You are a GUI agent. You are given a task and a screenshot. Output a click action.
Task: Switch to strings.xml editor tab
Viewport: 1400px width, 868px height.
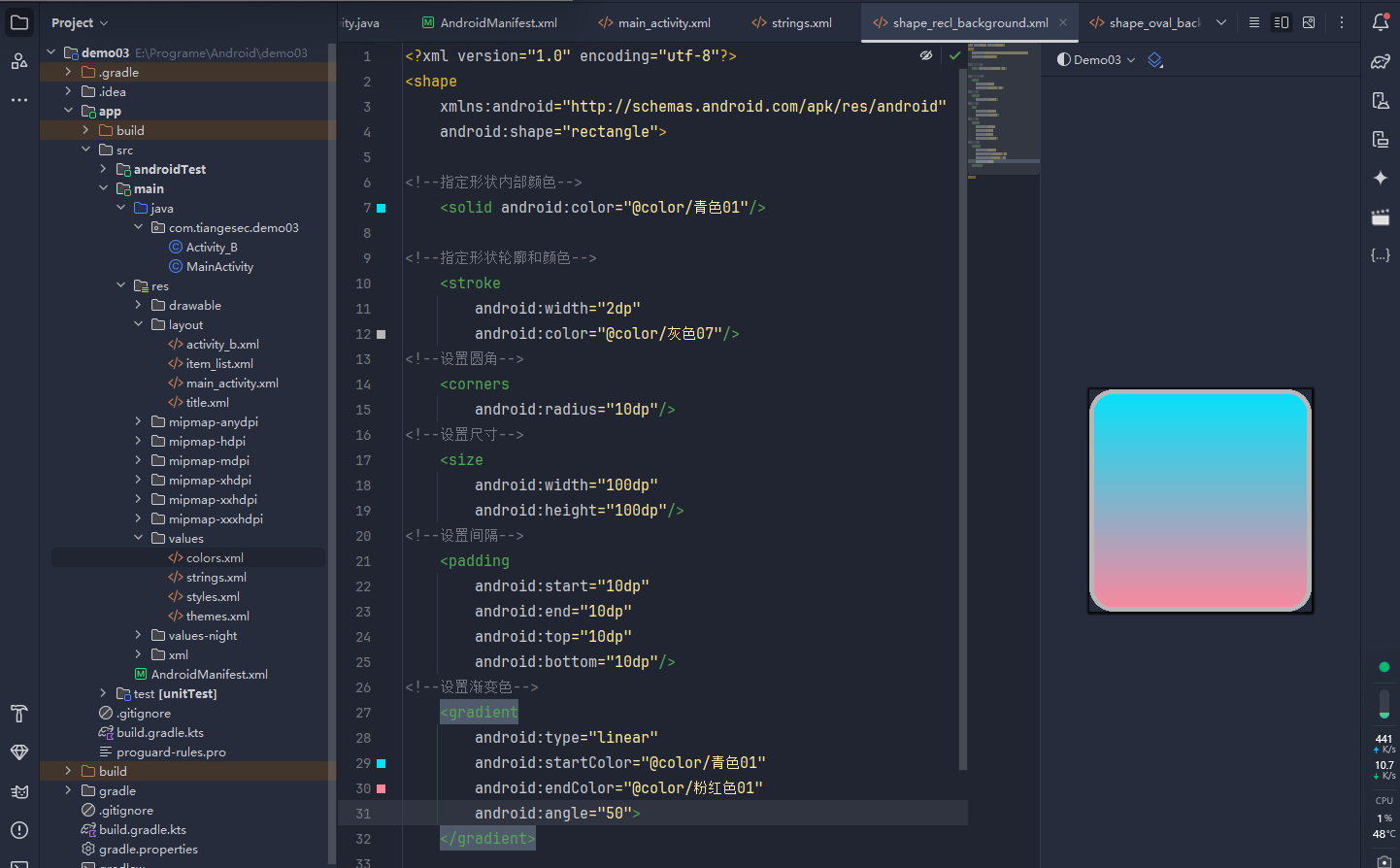point(792,22)
